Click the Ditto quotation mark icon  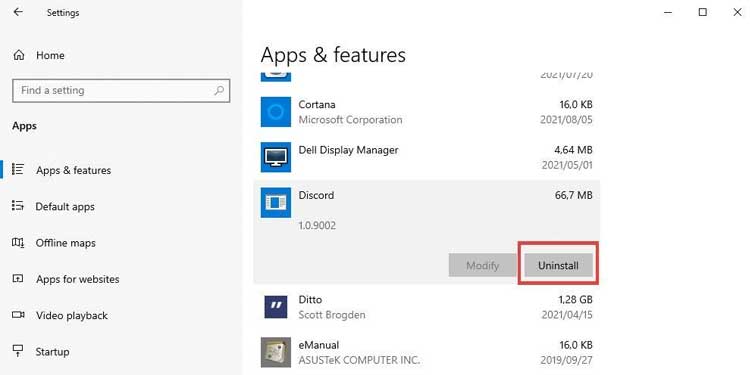click(276, 307)
